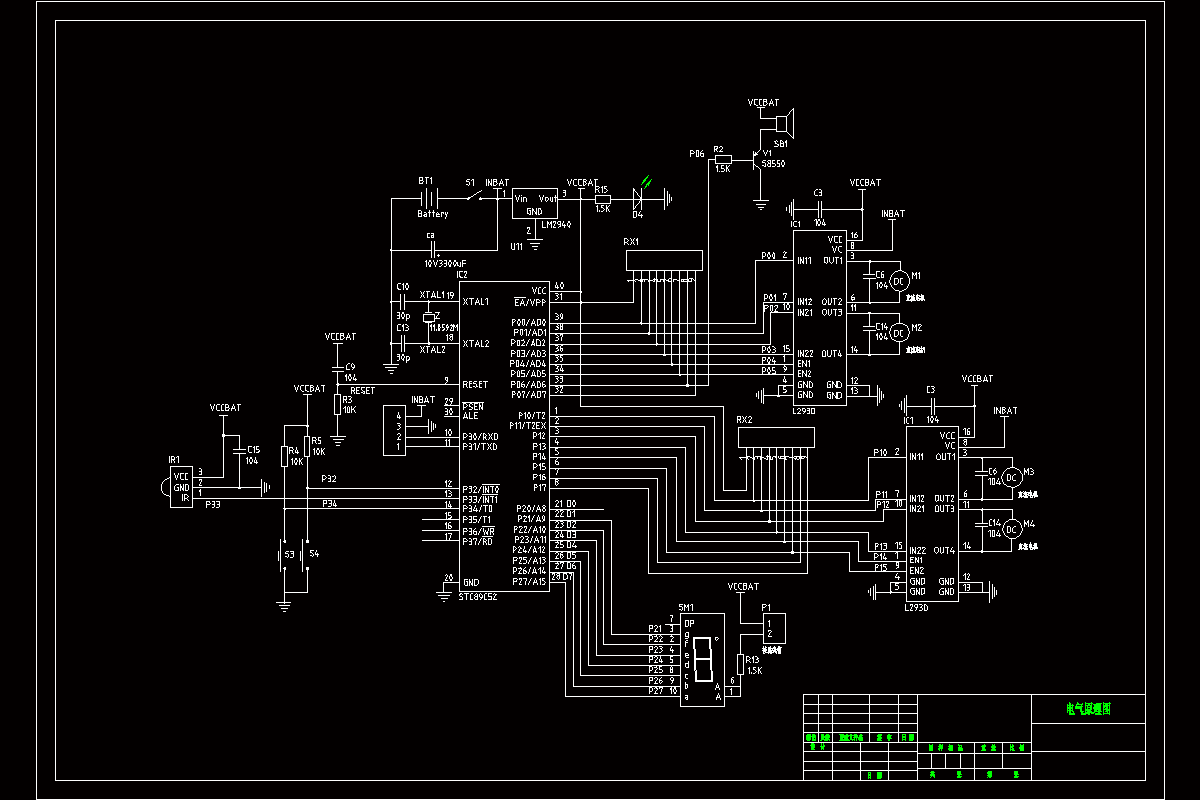The width and height of the screenshot is (1200, 800).
Task: Select resistor R13 1.5K
Action: [x=740, y=664]
